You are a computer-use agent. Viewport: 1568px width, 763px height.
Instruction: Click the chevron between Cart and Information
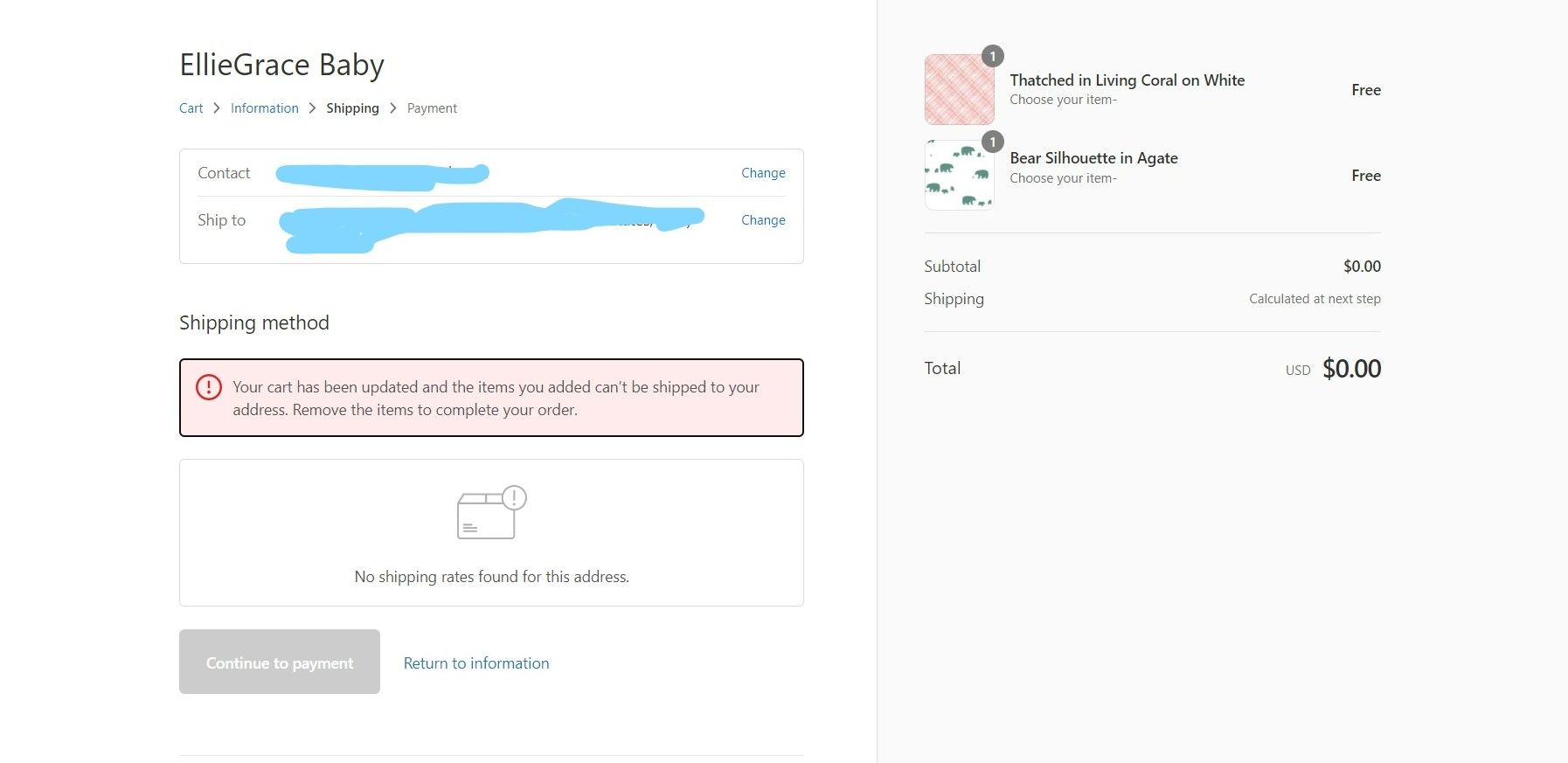pyautogui.click(x=217, y=108)
